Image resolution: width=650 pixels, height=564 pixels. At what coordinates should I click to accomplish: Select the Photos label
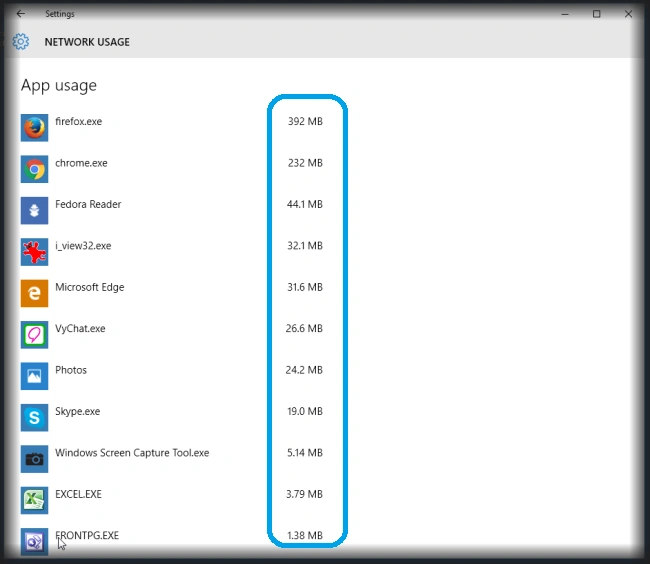click(x=71, y=370)
